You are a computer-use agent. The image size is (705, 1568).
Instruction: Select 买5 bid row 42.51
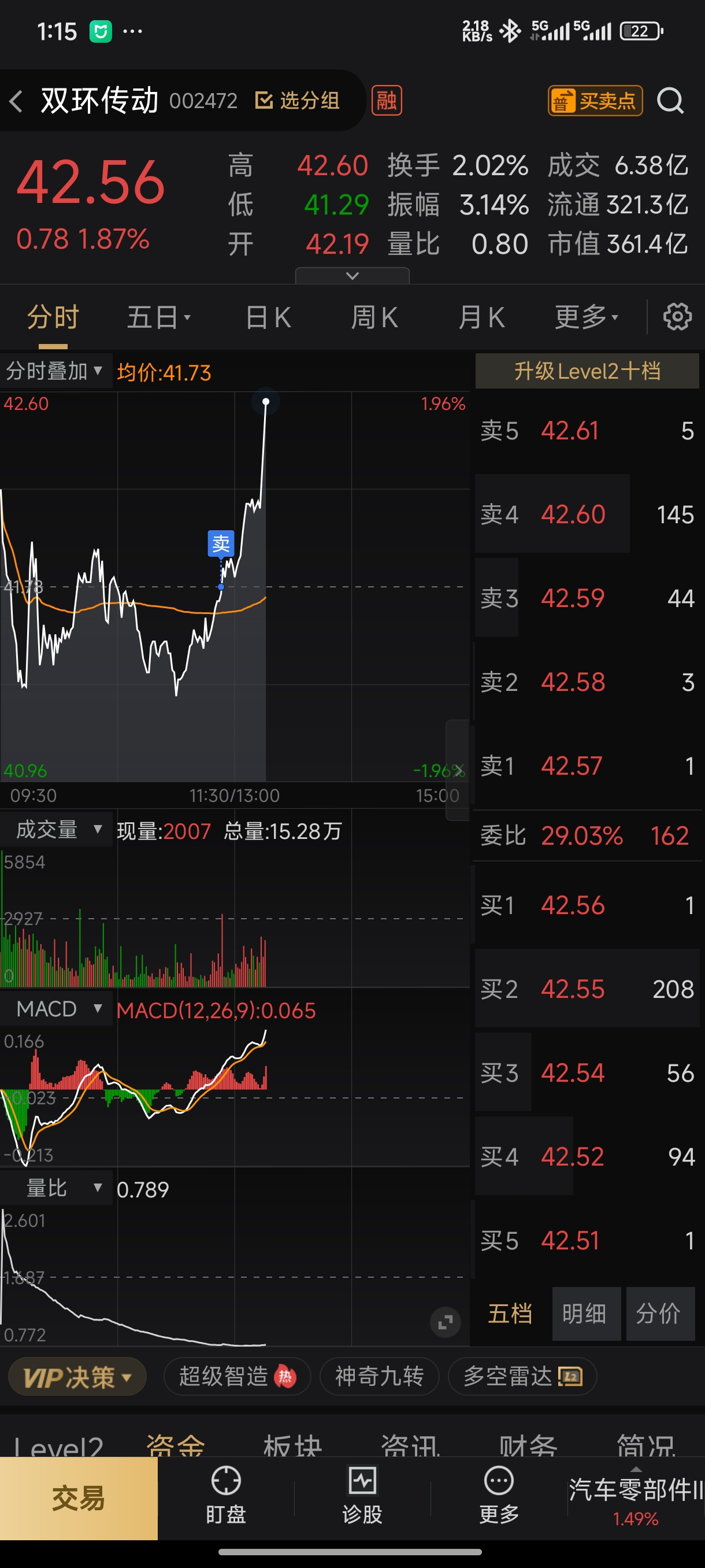coord(587,1240)
